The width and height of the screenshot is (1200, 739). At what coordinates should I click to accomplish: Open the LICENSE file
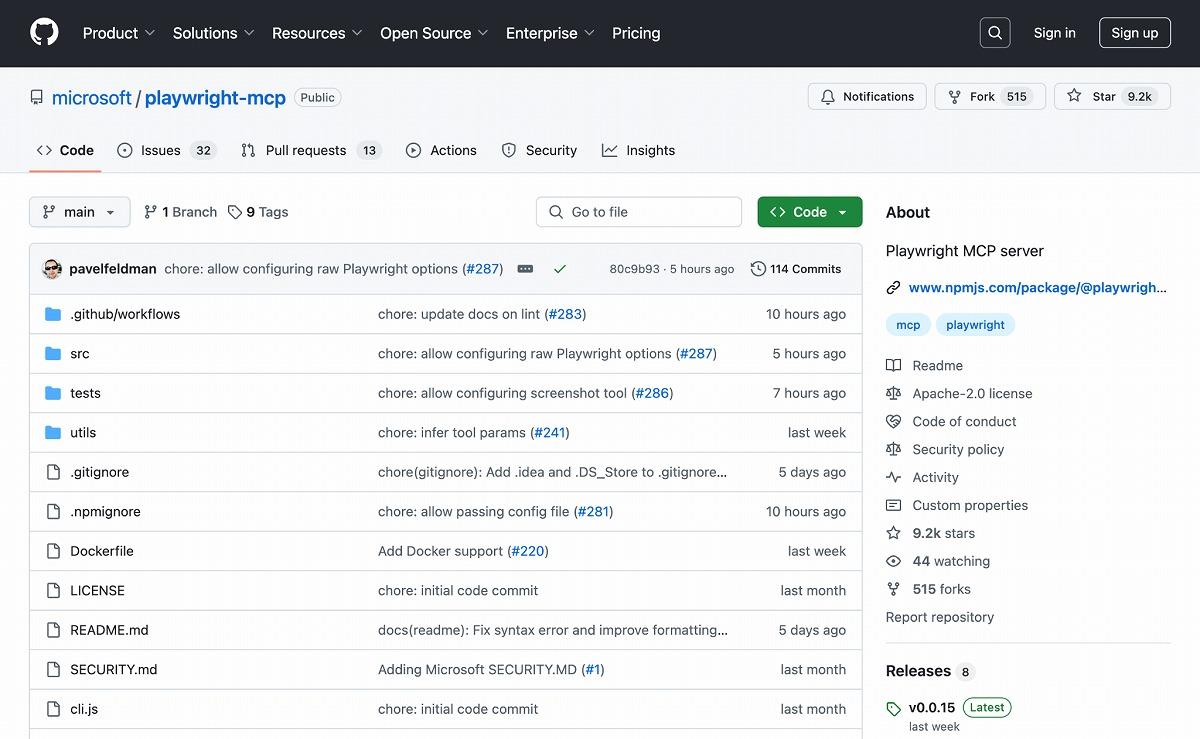coord(97,591)
